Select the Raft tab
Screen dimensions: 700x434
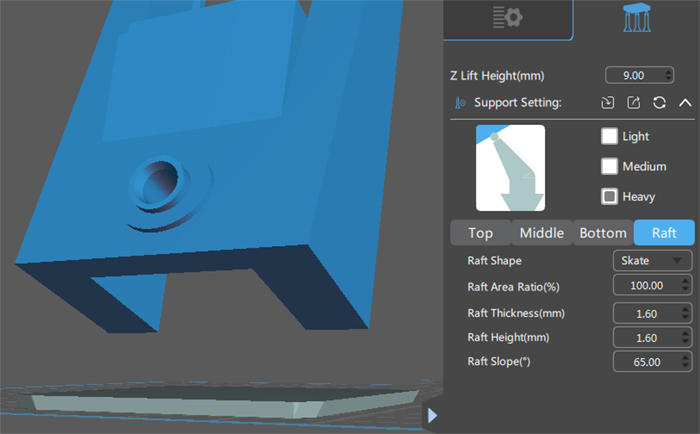tap(664, 233)
